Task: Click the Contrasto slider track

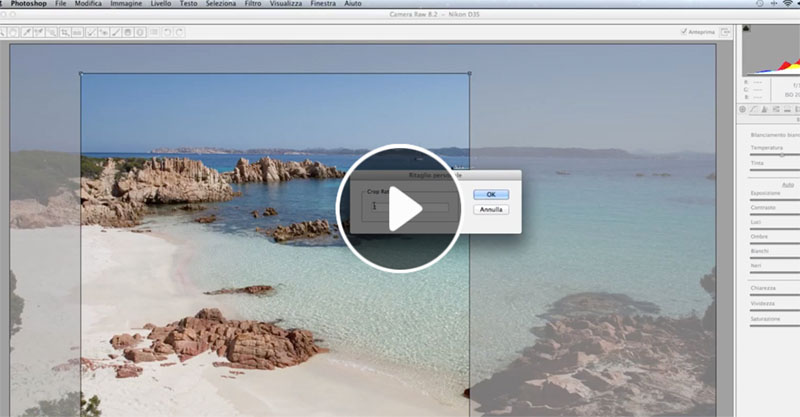Action: [x=775, y=214]
